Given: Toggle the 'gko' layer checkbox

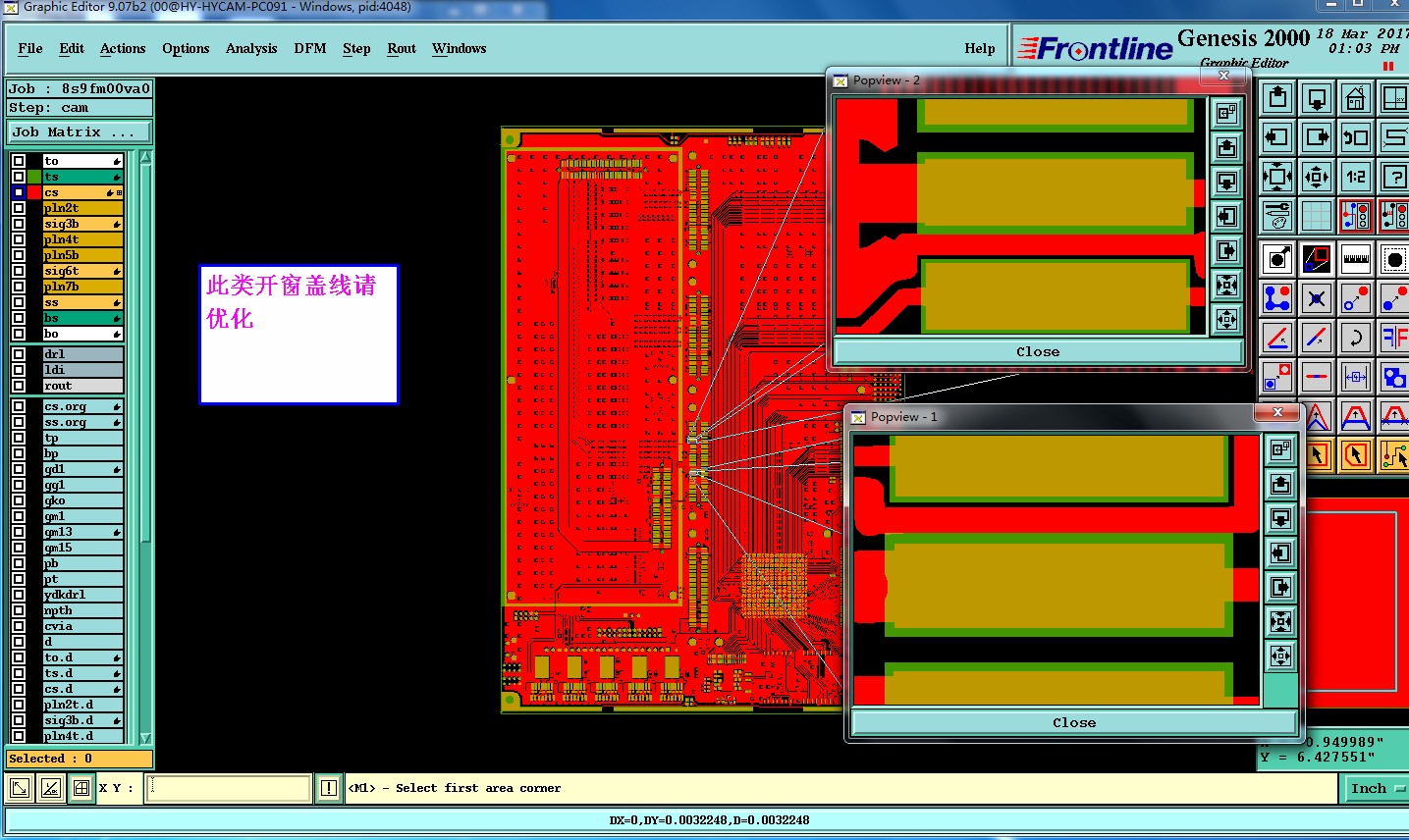Looking at the screenshot, I should tap(19, 500).
